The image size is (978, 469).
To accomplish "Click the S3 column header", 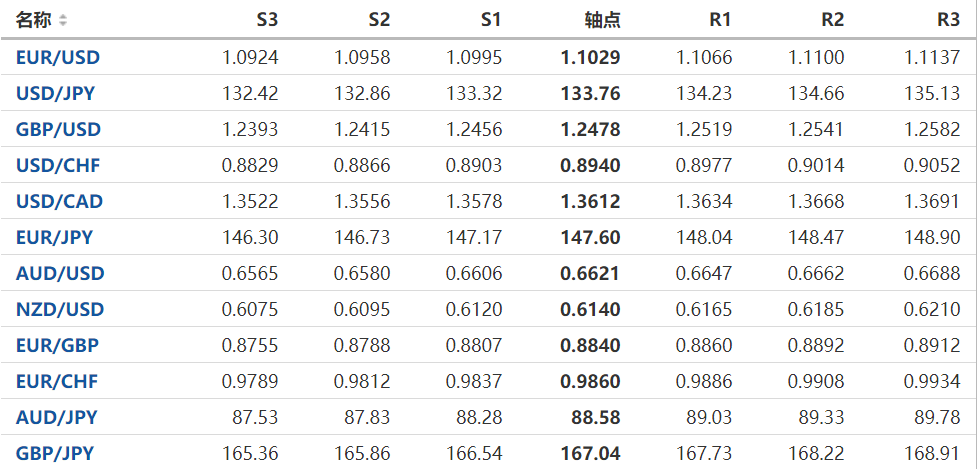I will click(267, 20).
